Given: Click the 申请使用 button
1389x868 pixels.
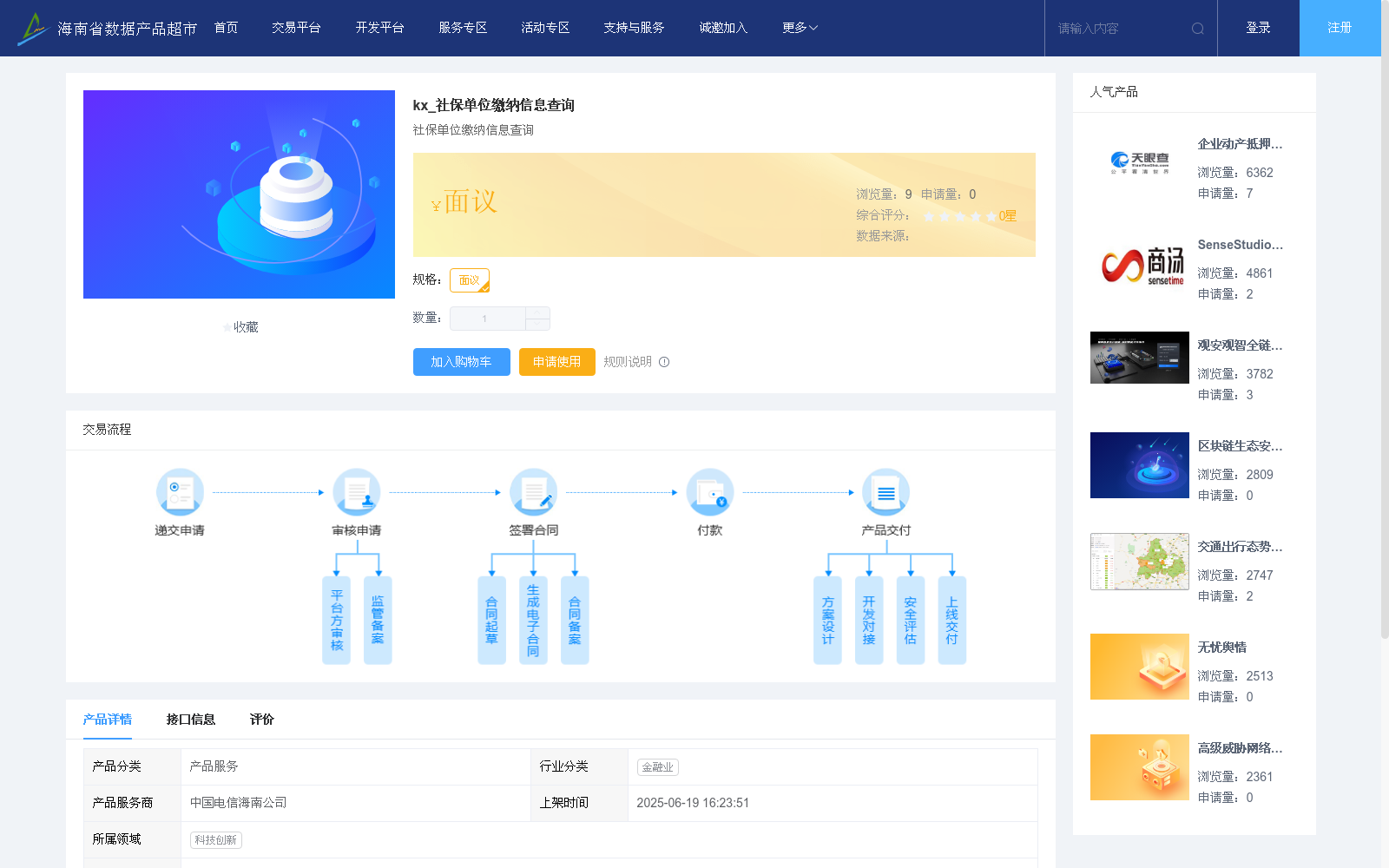Looking at the screenshot, I should tap(557, 362).
